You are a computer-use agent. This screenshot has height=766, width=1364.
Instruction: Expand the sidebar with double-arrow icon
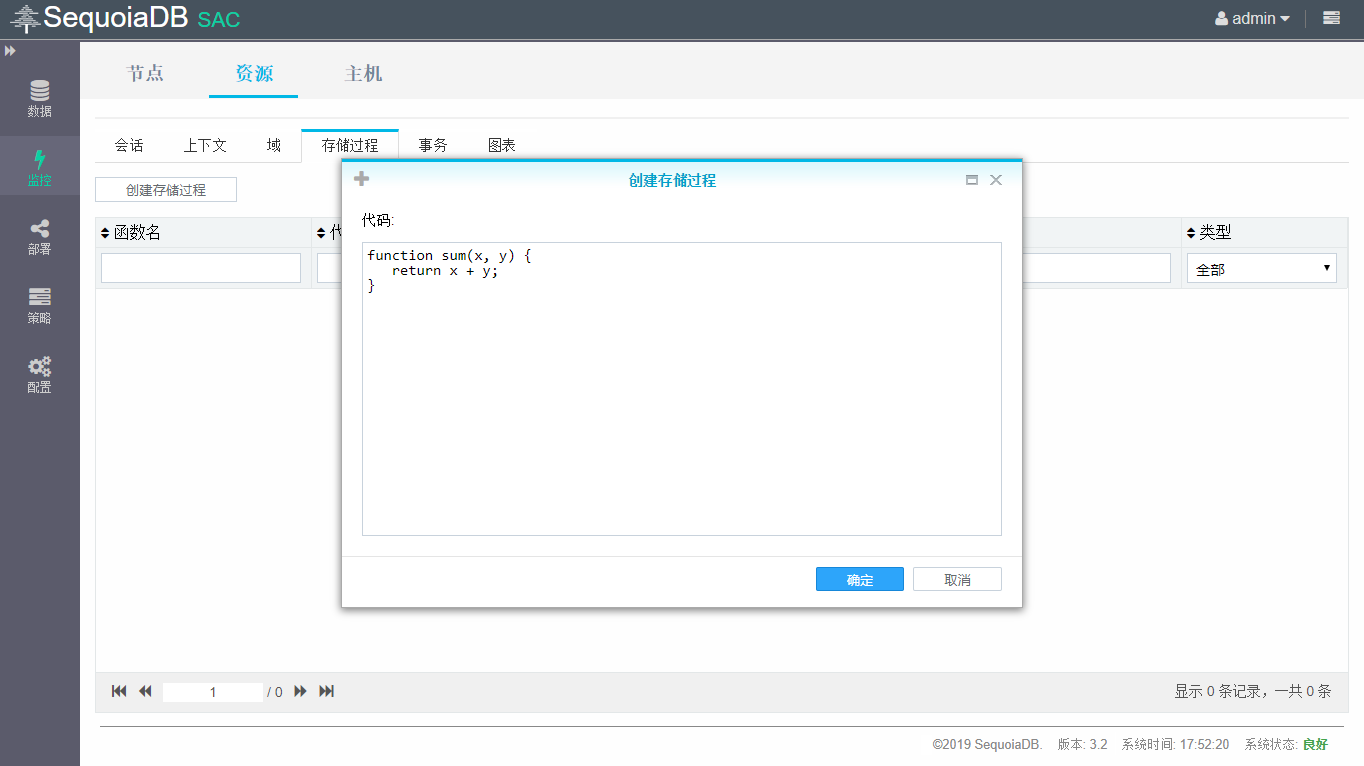tap(10, 50)
